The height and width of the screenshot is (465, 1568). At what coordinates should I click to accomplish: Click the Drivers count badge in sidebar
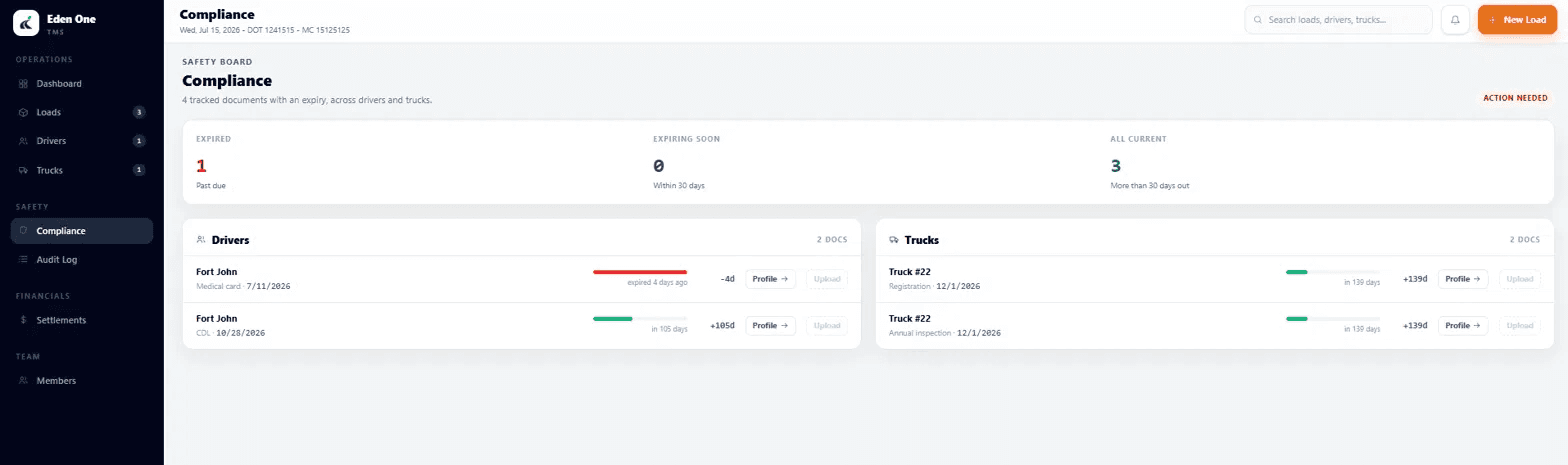[139, 141]
